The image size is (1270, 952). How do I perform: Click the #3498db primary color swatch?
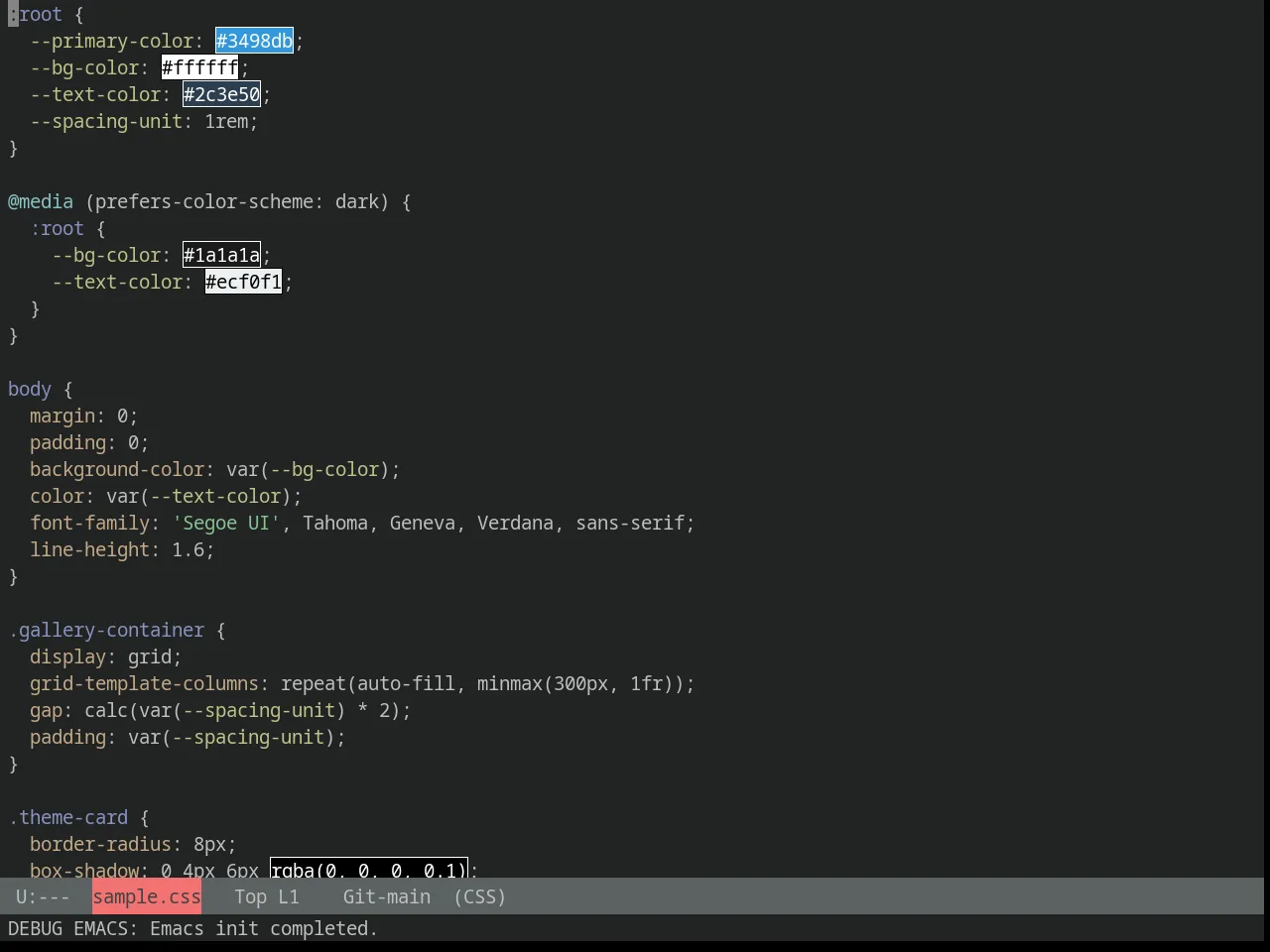pos(255,41)
